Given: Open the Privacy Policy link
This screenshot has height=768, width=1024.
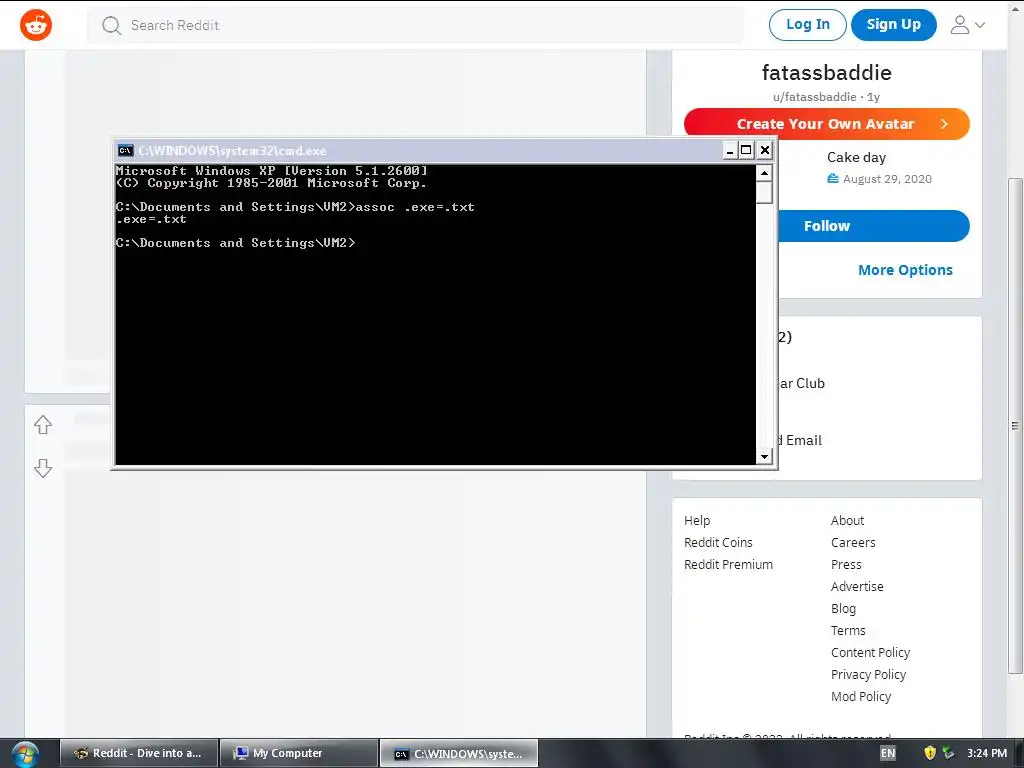Looking at the screenshot, I should (868, 675).
